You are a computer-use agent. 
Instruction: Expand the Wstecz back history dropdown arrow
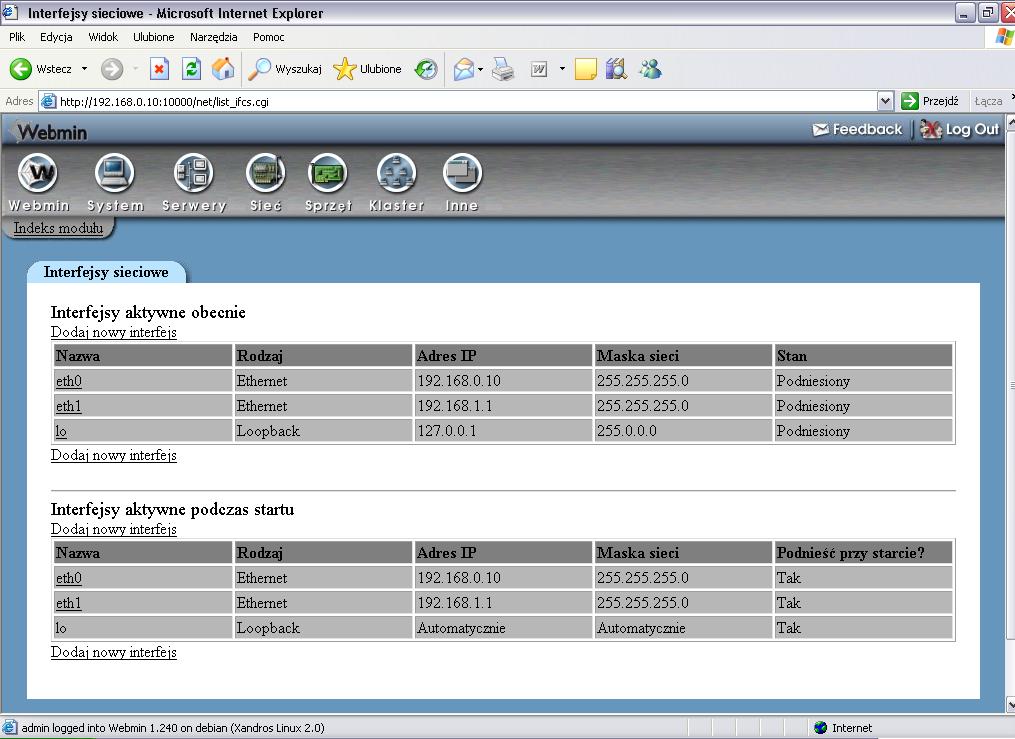tap(84, 69)
